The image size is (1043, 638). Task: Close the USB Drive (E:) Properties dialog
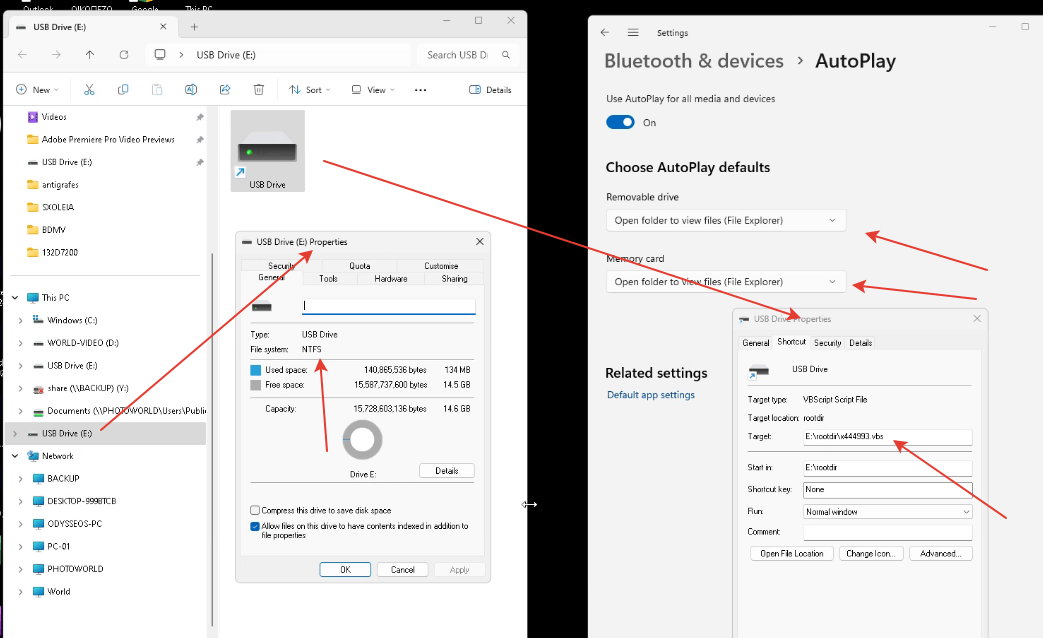click(x=480, y=241)
